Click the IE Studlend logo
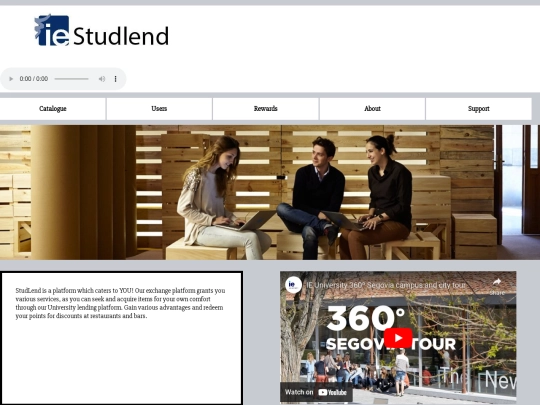 click(x=101, y=30)
